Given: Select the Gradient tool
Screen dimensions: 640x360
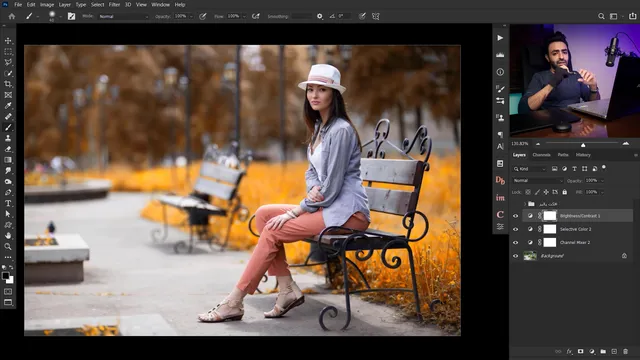Looking at the screenshot, I should pyautogui.click(x=8, y=160).
